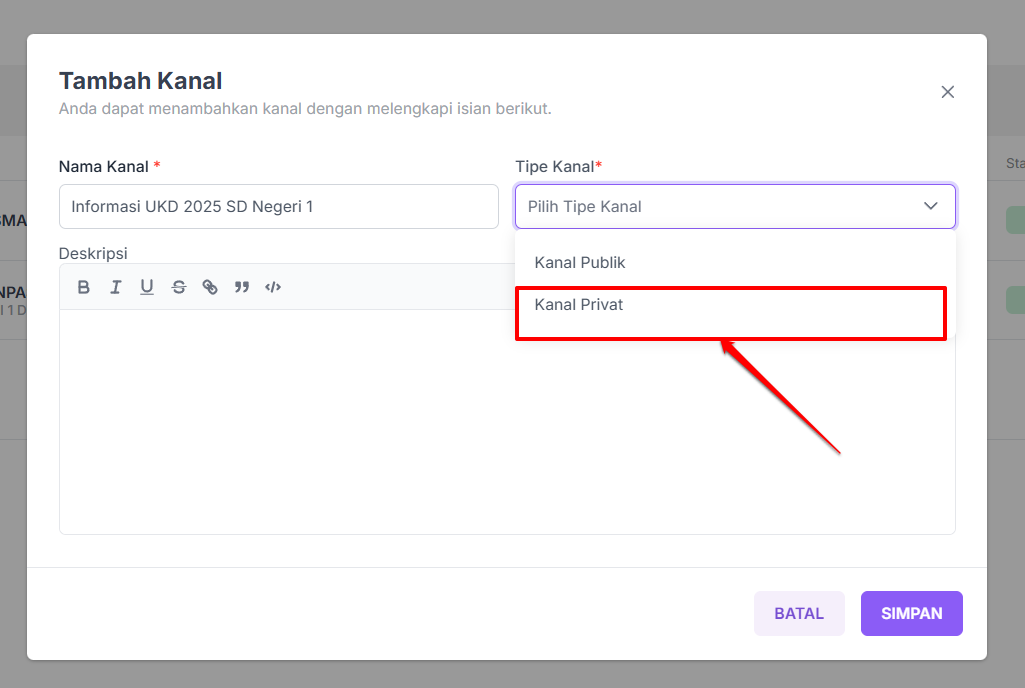Click the Deskripsi label above the editor
The width and height of the screenshot is (1025, 688).
(x=93, y=253)
